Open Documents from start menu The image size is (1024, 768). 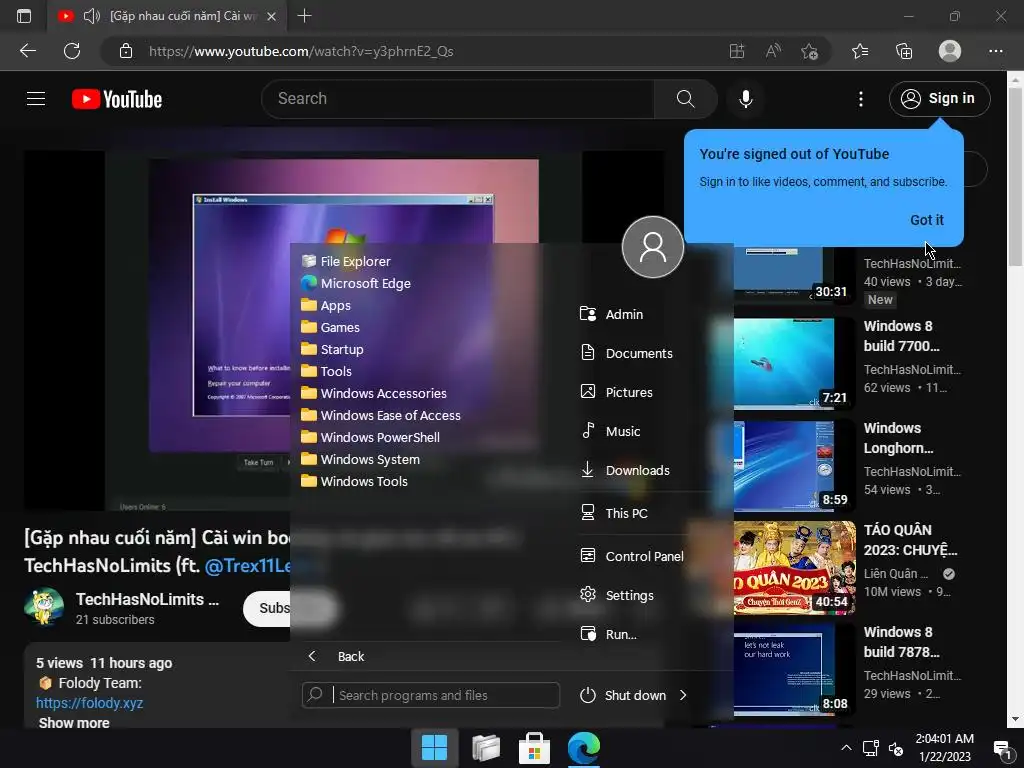point(626,353)
